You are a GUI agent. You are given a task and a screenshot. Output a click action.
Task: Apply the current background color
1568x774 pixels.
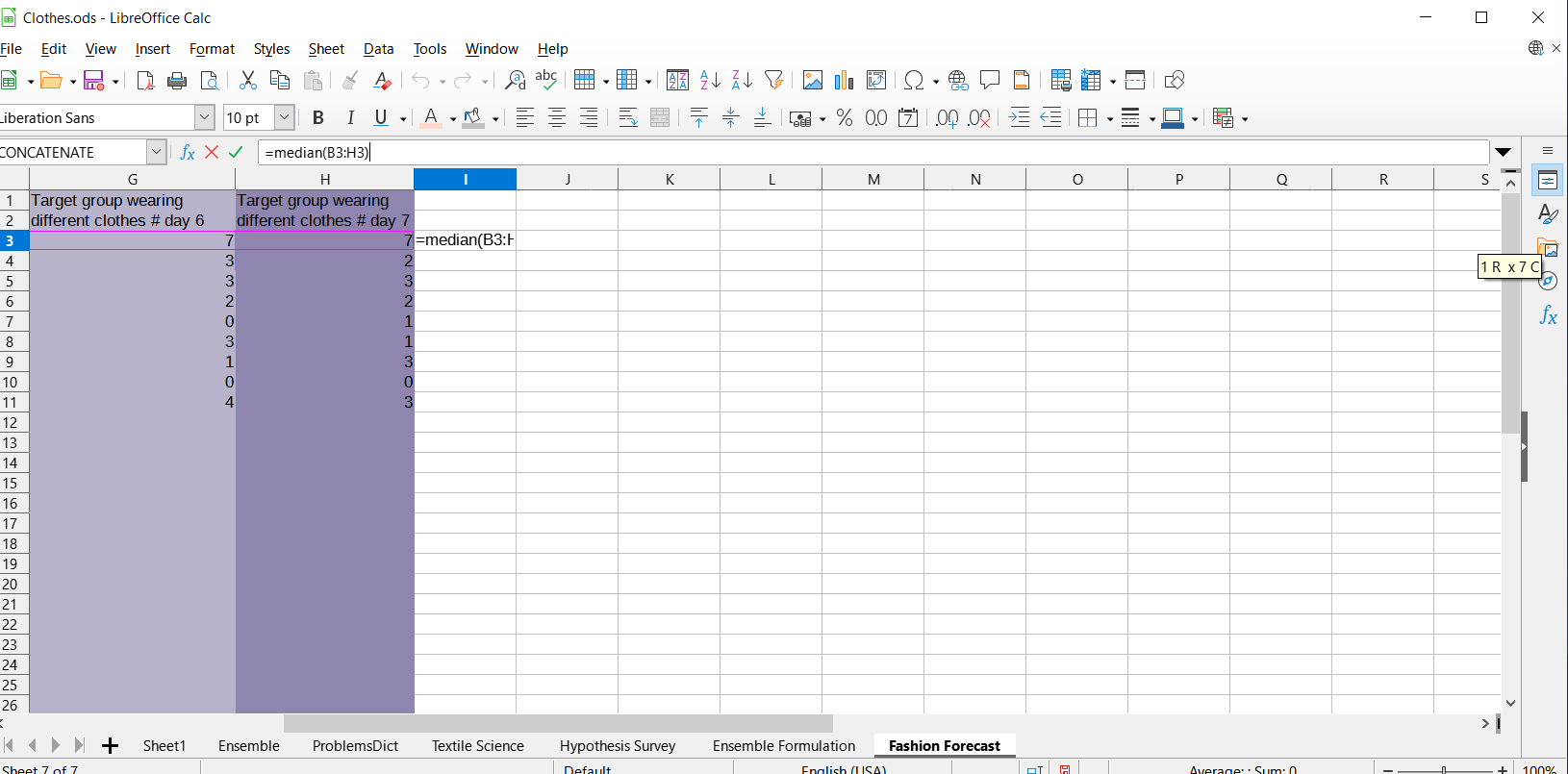coord(473,118)
